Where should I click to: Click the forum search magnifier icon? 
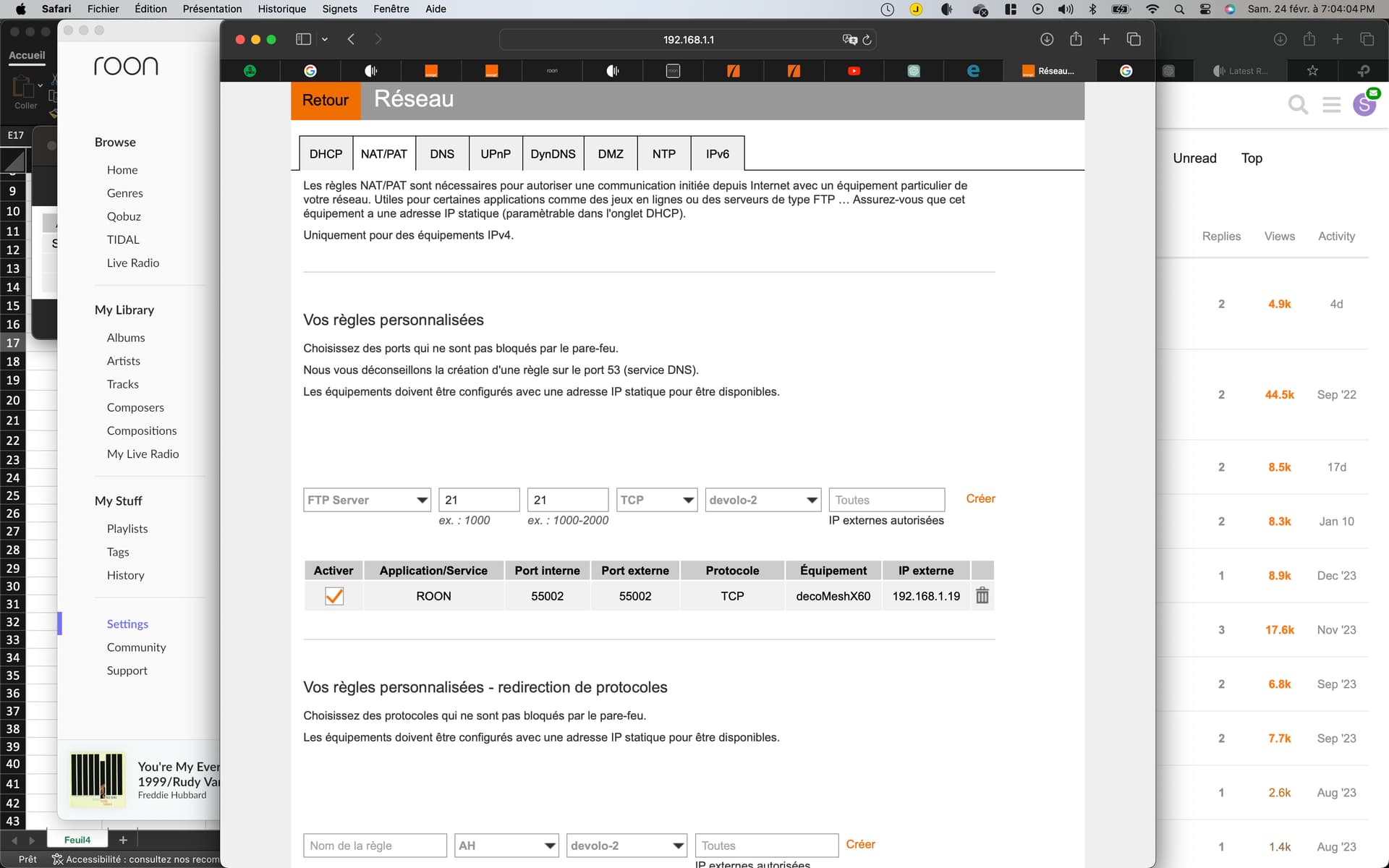coord(1298,105)
